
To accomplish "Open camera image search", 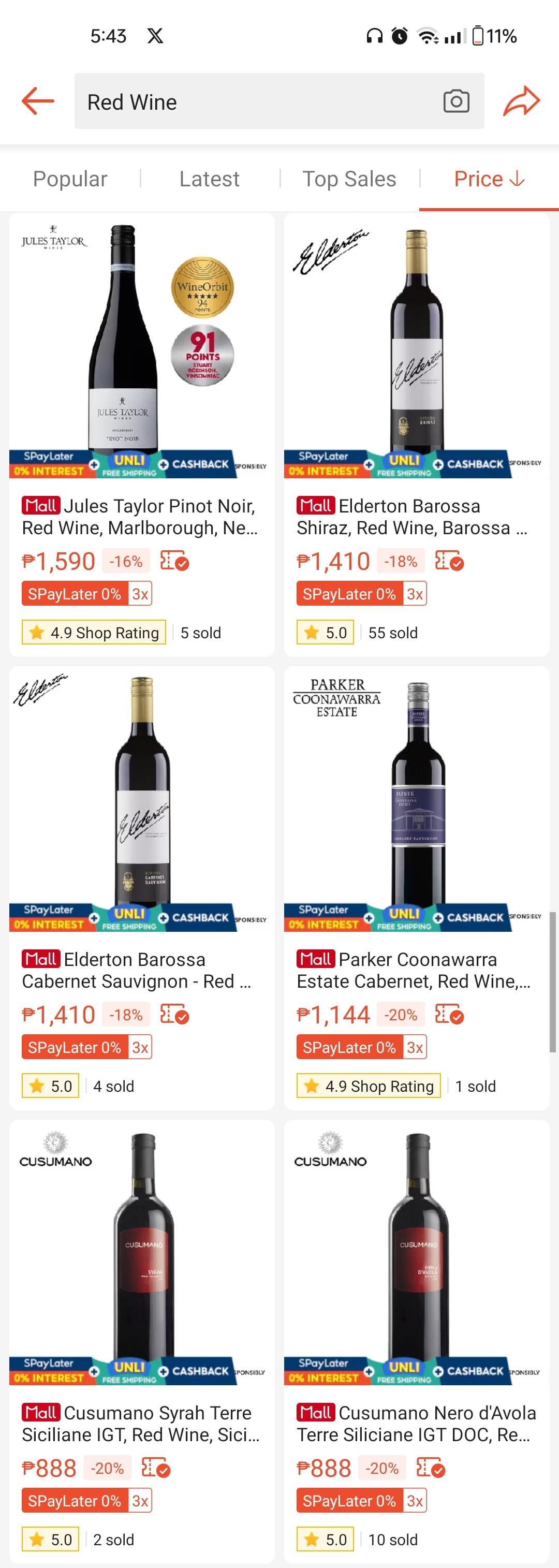I will [456, 101].
